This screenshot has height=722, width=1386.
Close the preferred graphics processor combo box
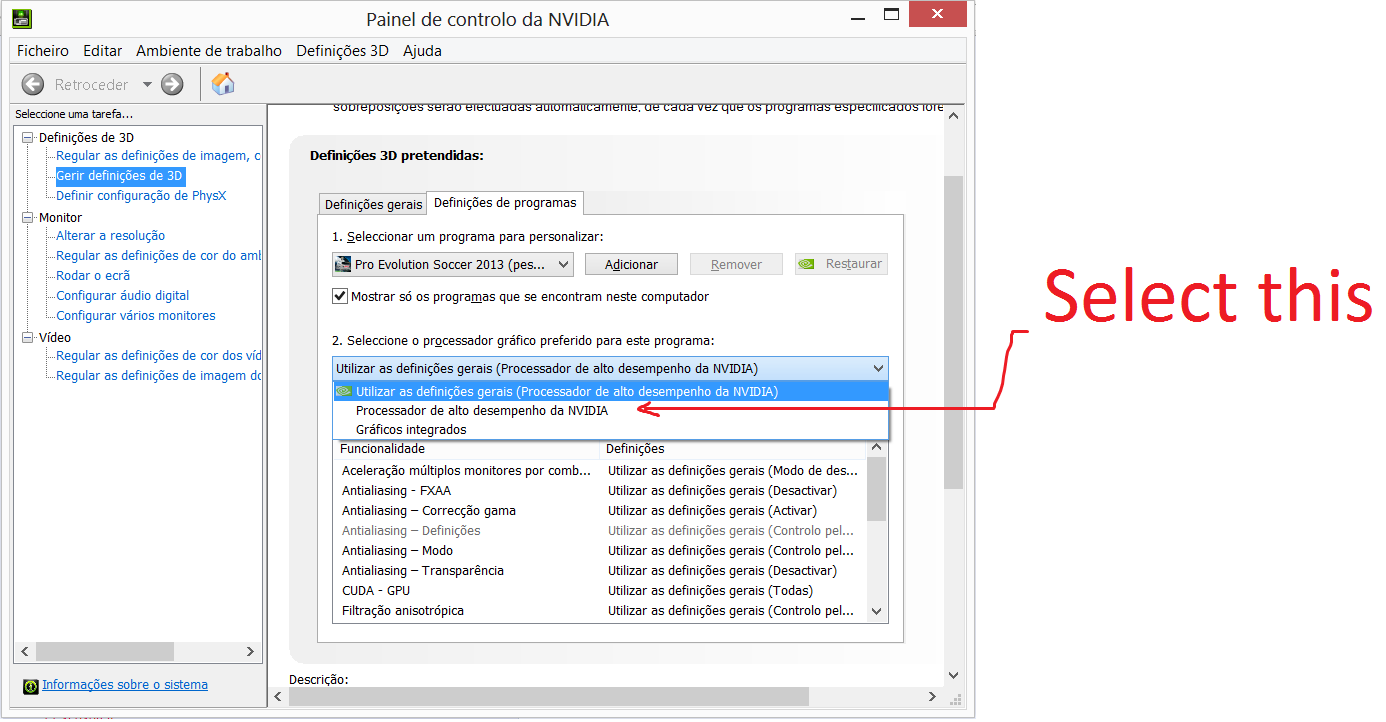(x=610, y=368)
